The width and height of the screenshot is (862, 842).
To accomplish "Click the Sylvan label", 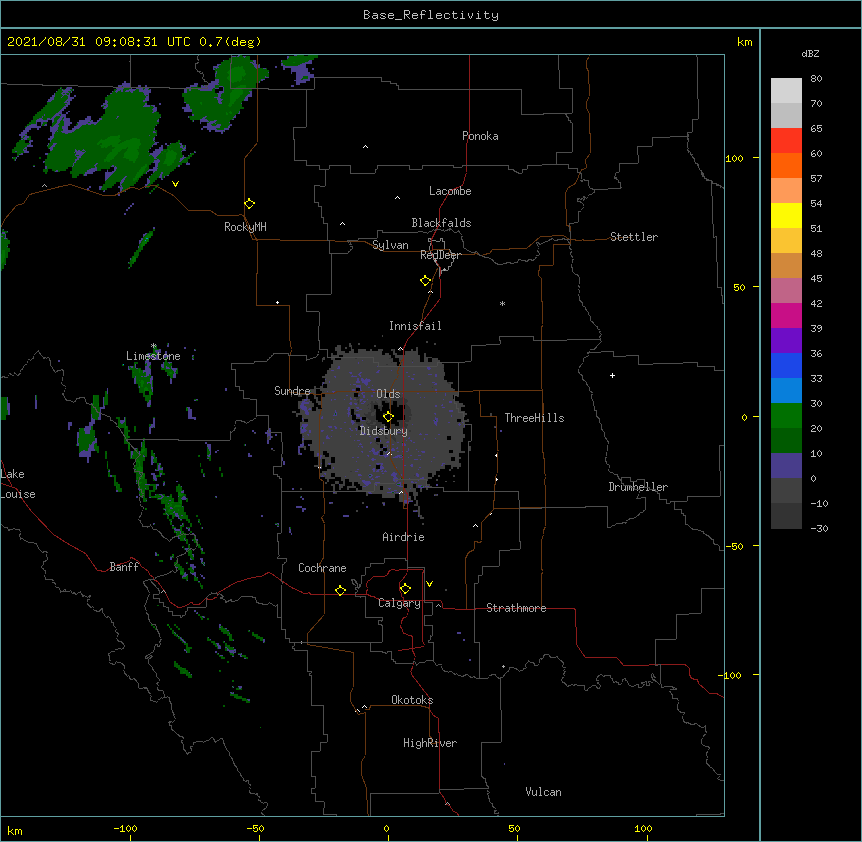I will 390,245.
